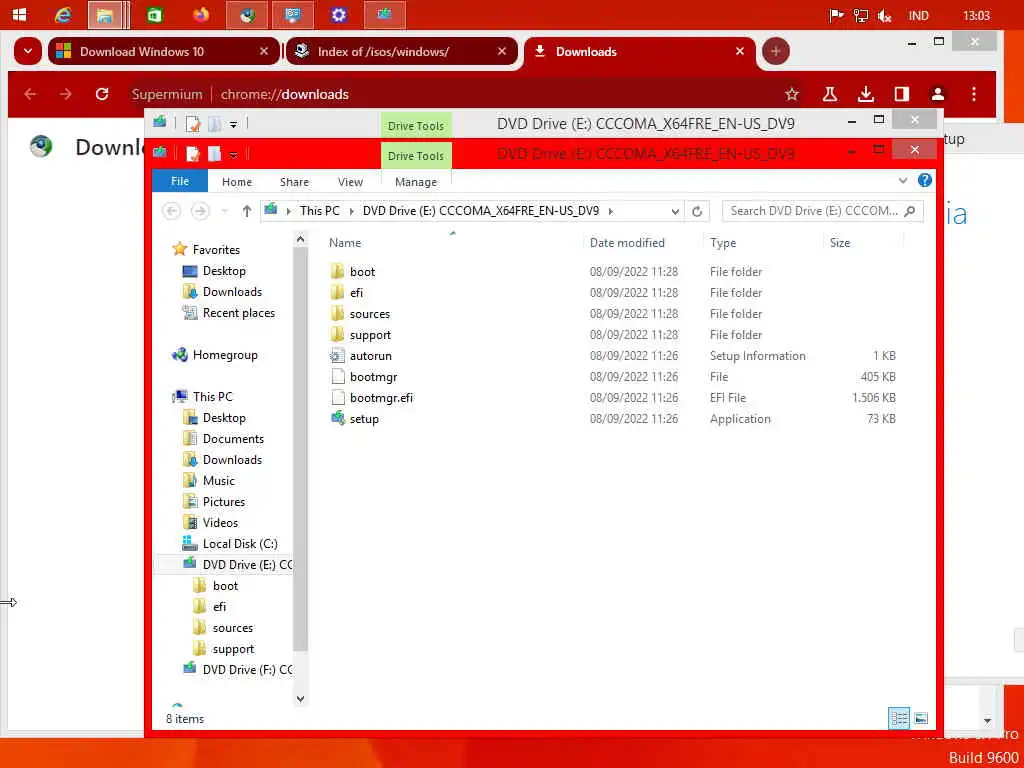This screenshot has height=768, width=1024.
Task: Open the Manage ribbon tab
Action: pos(415,182)
